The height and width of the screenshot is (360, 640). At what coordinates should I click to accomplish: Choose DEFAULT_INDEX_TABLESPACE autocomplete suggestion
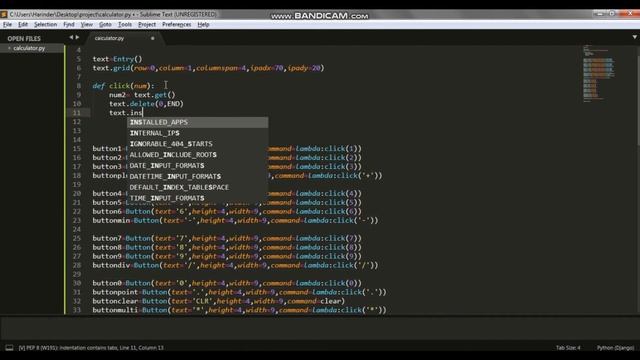click(198, 187)
